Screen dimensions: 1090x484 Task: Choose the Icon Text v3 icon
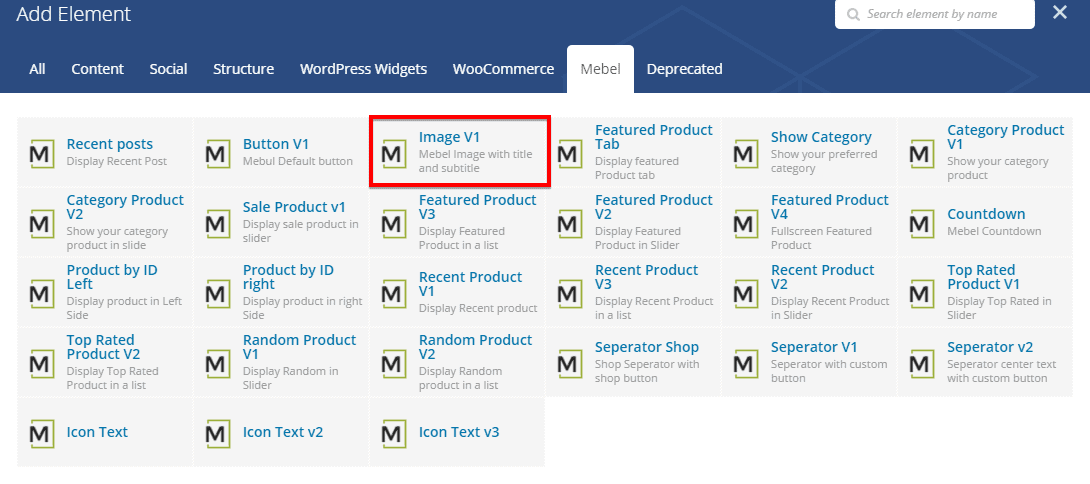point(393,433)
